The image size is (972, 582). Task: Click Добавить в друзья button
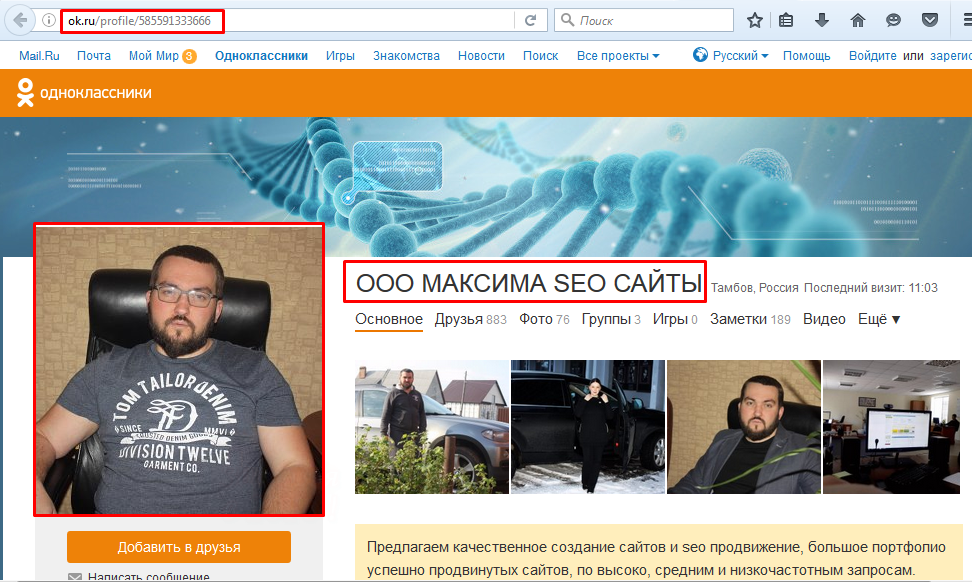179,547
